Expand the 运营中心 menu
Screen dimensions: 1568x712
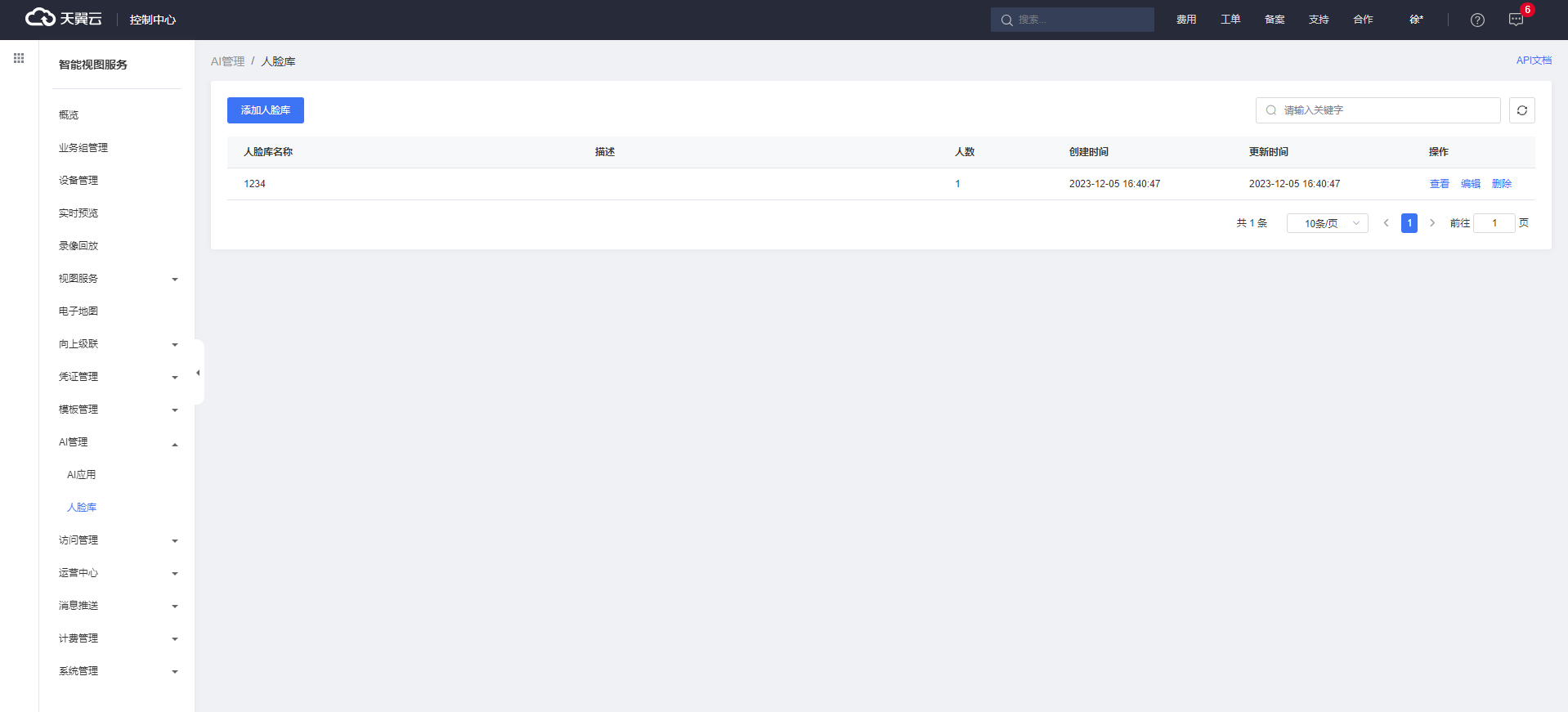(x=118, y=573)
